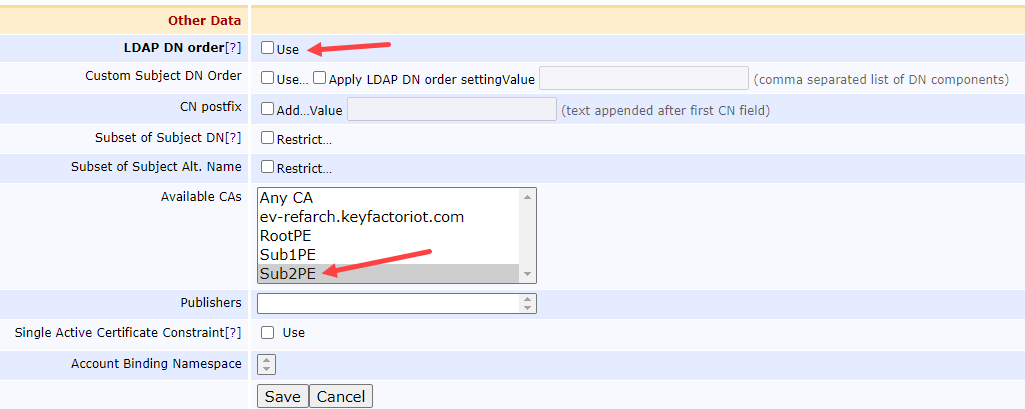
Task: Tick Apply LDAP DN order setting checkbox
Action: click(x=320, y=78)
